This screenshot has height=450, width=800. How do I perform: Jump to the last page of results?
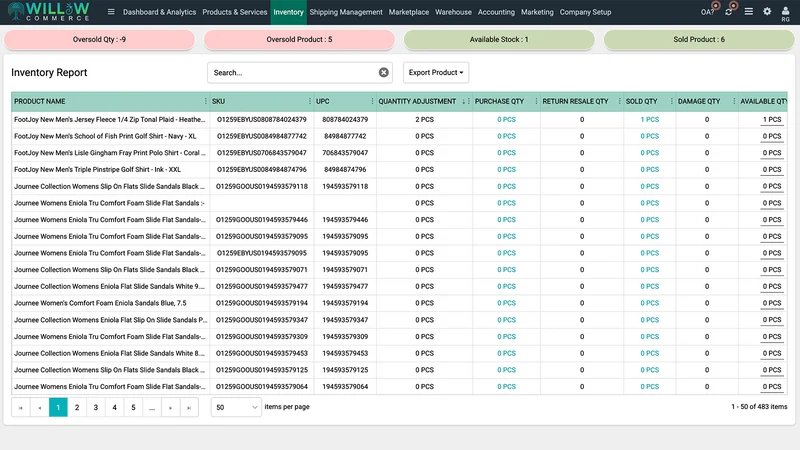pos(189,407)
